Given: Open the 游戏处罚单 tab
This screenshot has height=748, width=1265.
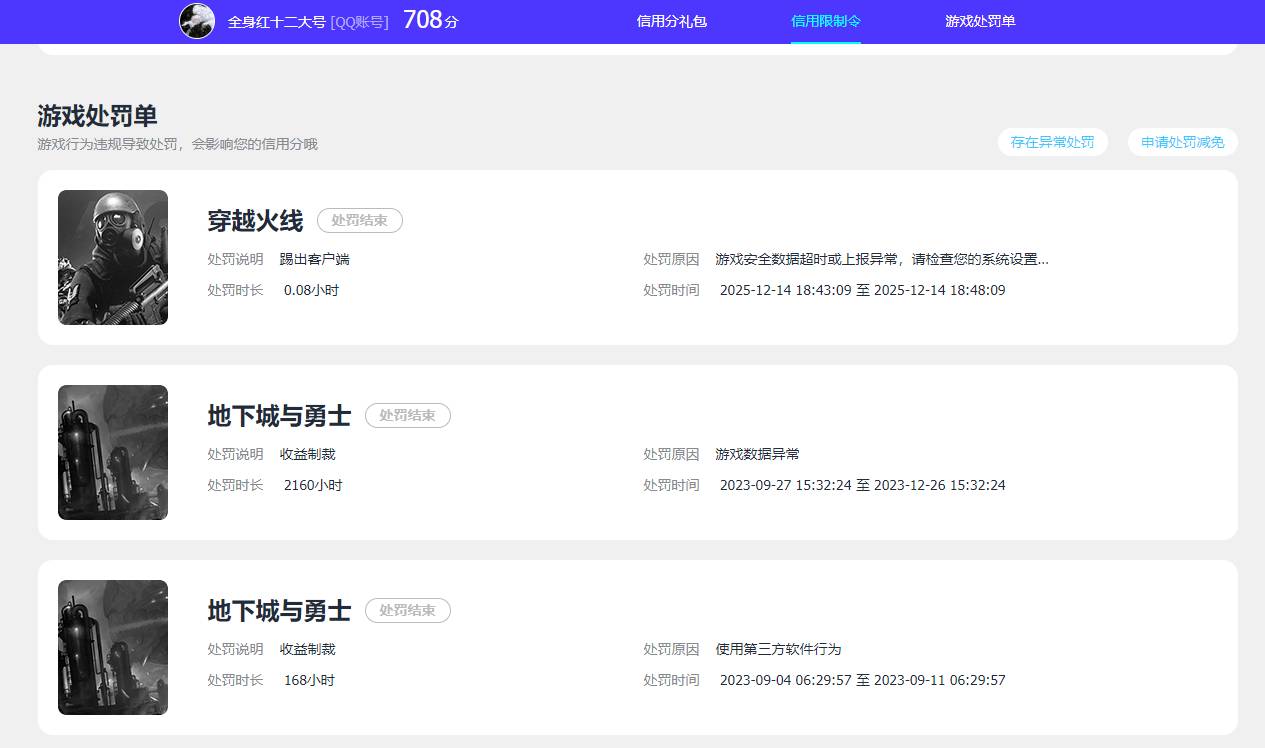Looking at the screenshot, I should point(978,20).
